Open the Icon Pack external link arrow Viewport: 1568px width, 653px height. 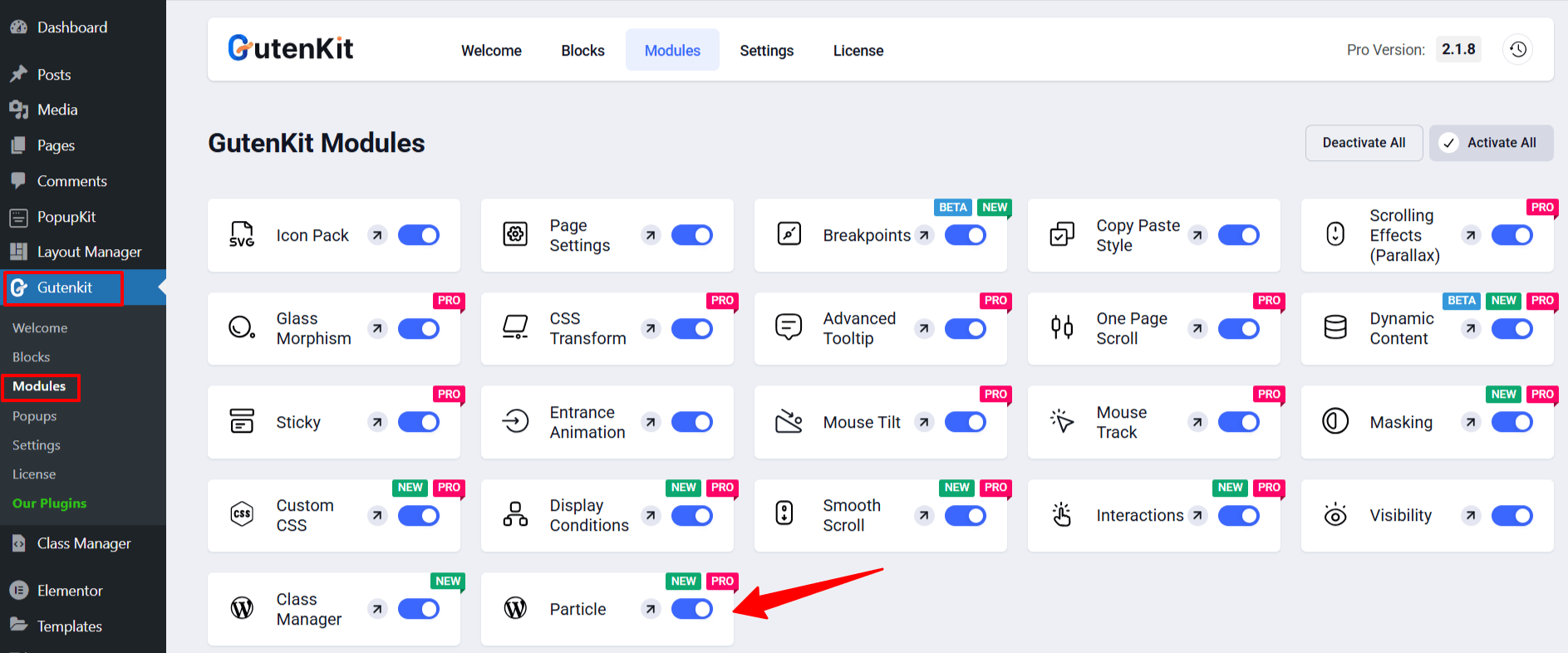pos(377,236)
